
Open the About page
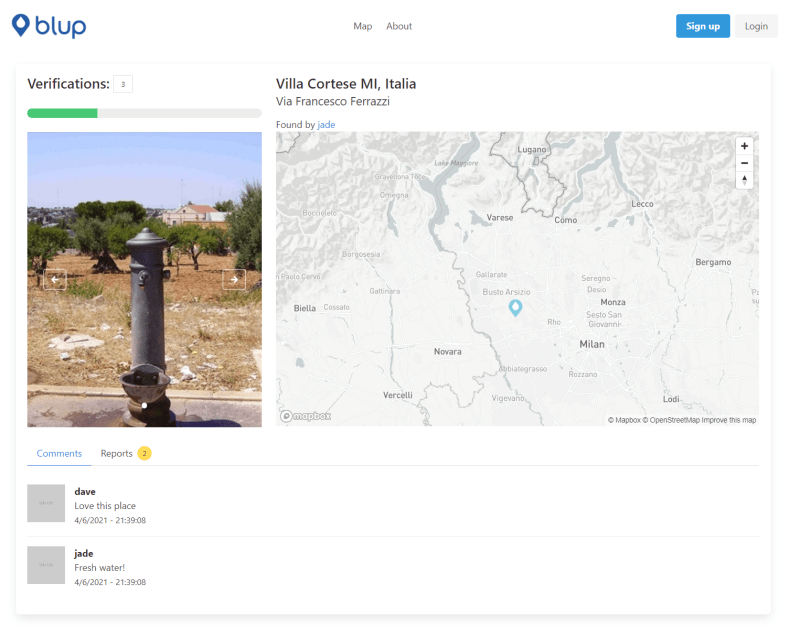tap(399, 26)
